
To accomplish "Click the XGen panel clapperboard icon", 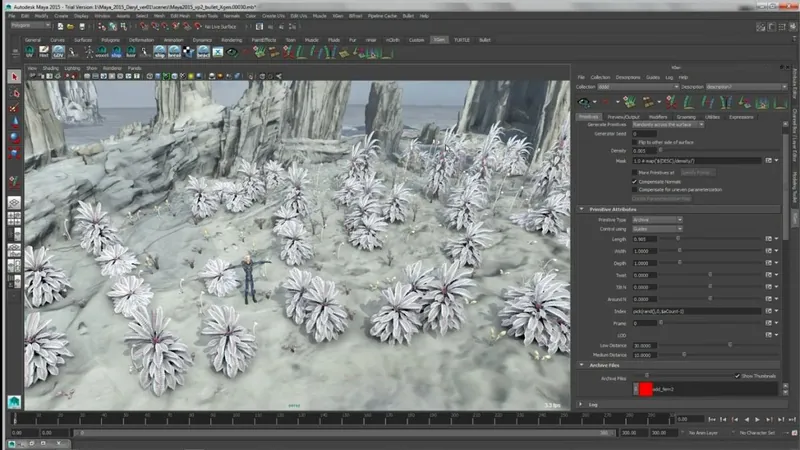I will [648, 103].
